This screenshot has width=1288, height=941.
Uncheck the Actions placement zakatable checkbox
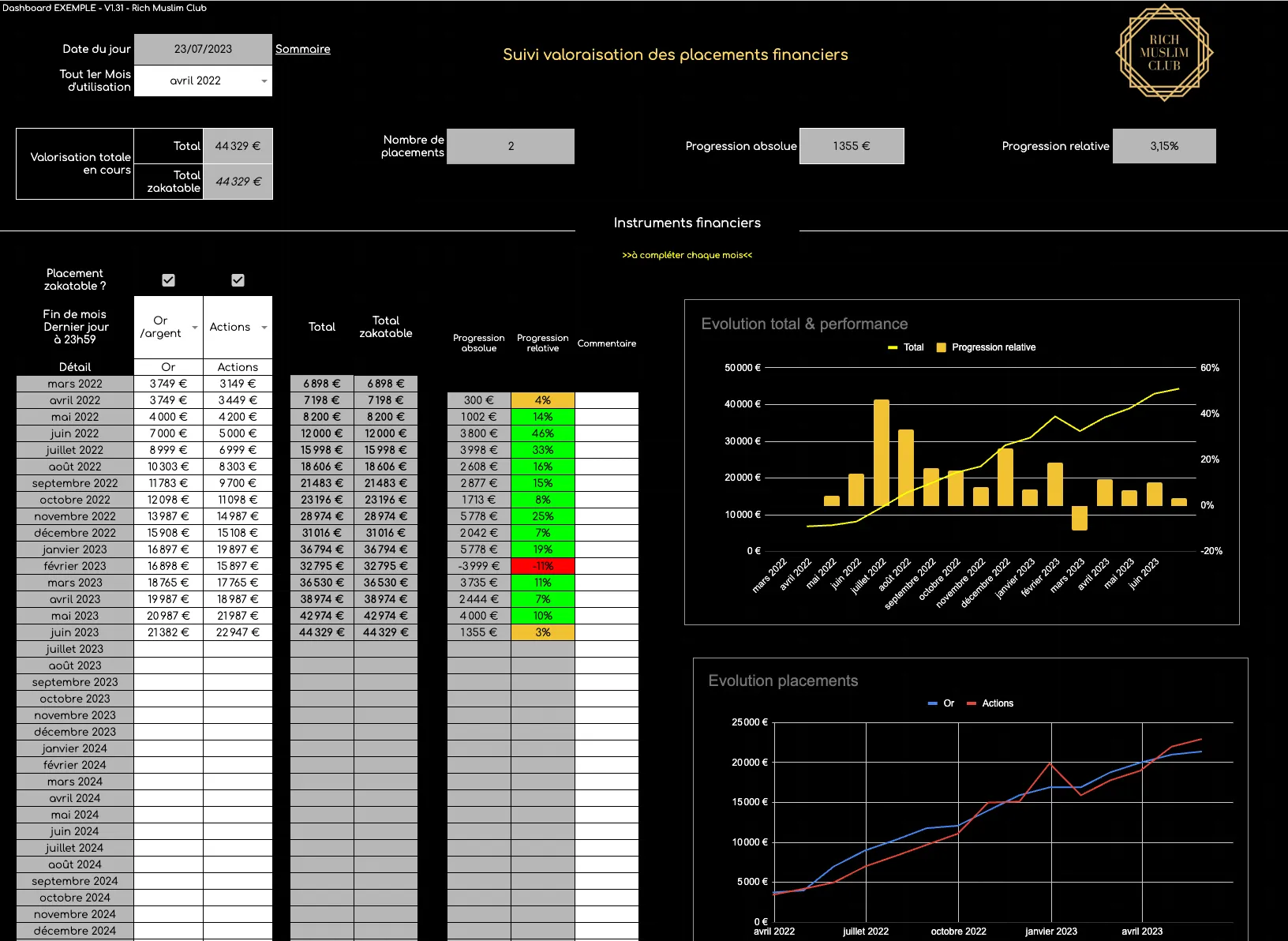[238, 280]
